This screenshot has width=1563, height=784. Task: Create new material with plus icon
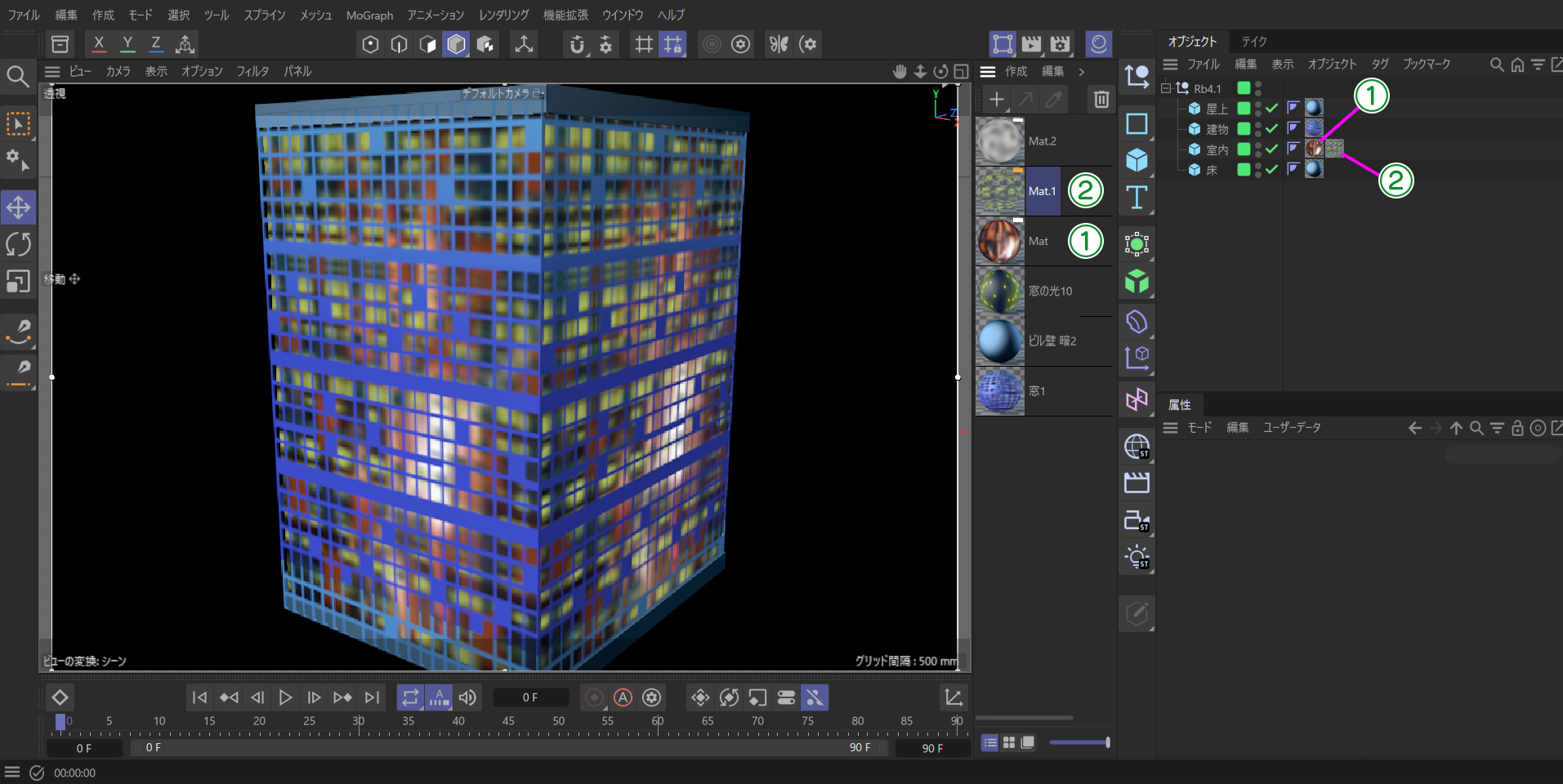(996, 100)
